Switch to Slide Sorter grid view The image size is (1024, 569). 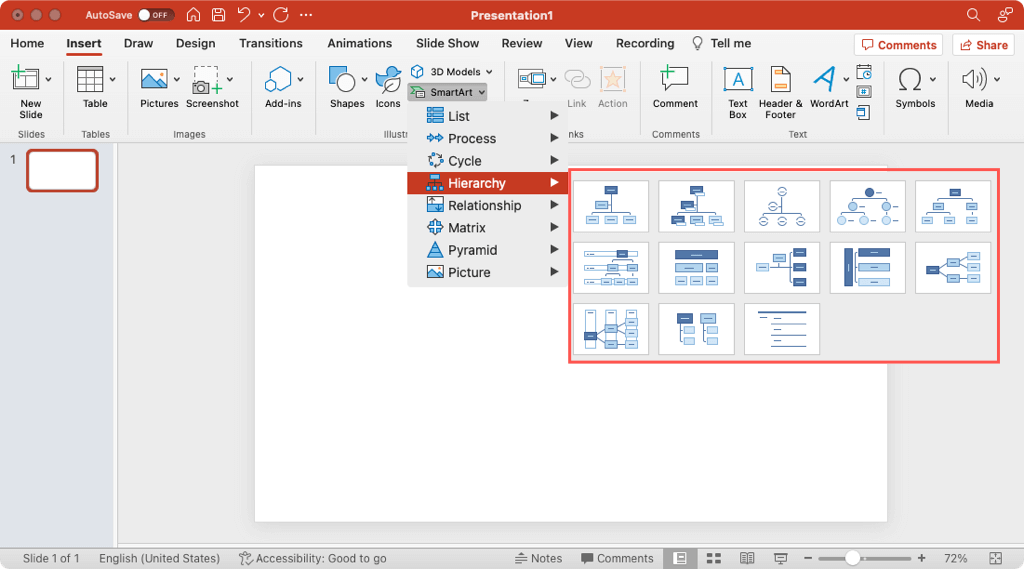(x=714, y=558)
